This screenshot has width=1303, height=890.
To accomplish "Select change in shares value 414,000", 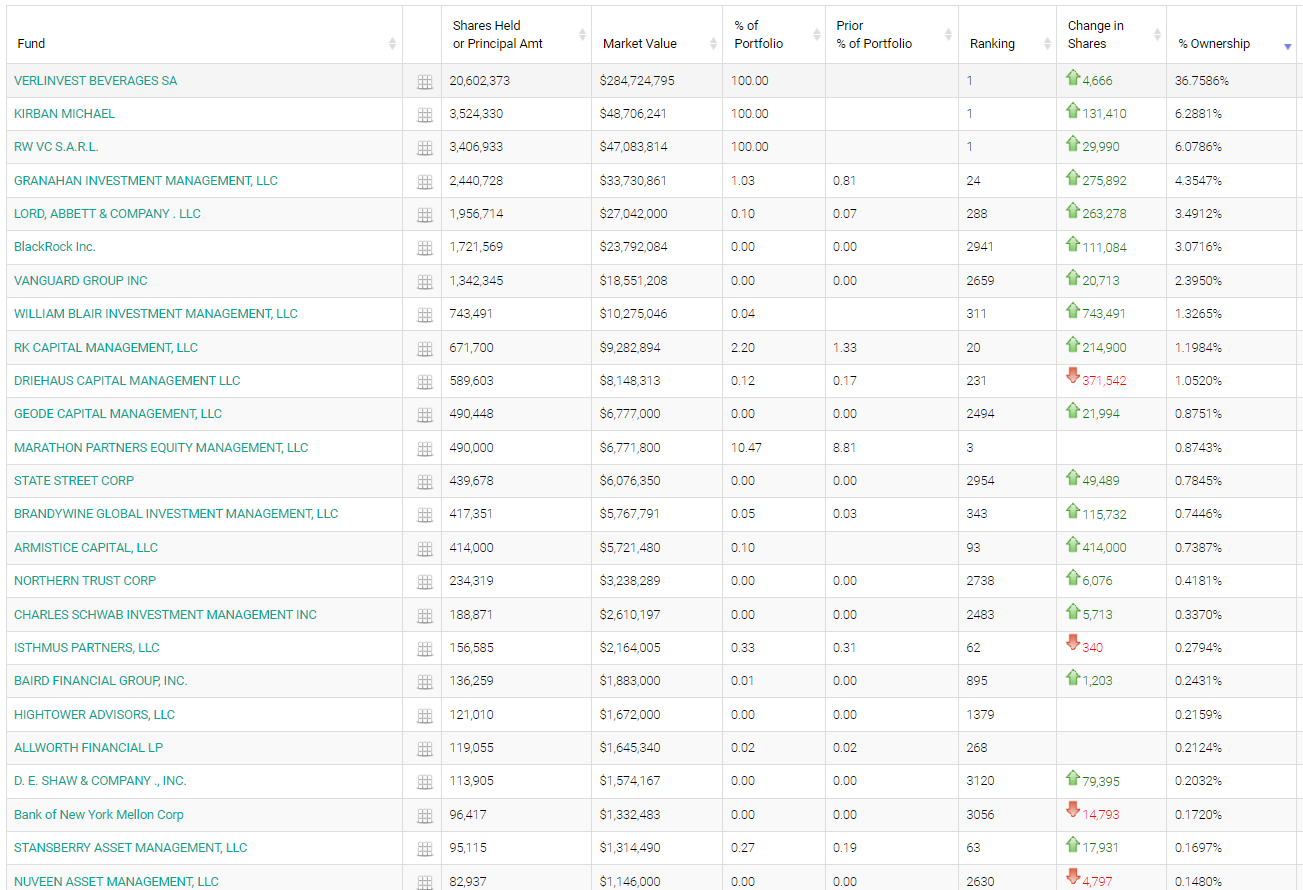I will pyautogui.click(x=1104, y=547).
